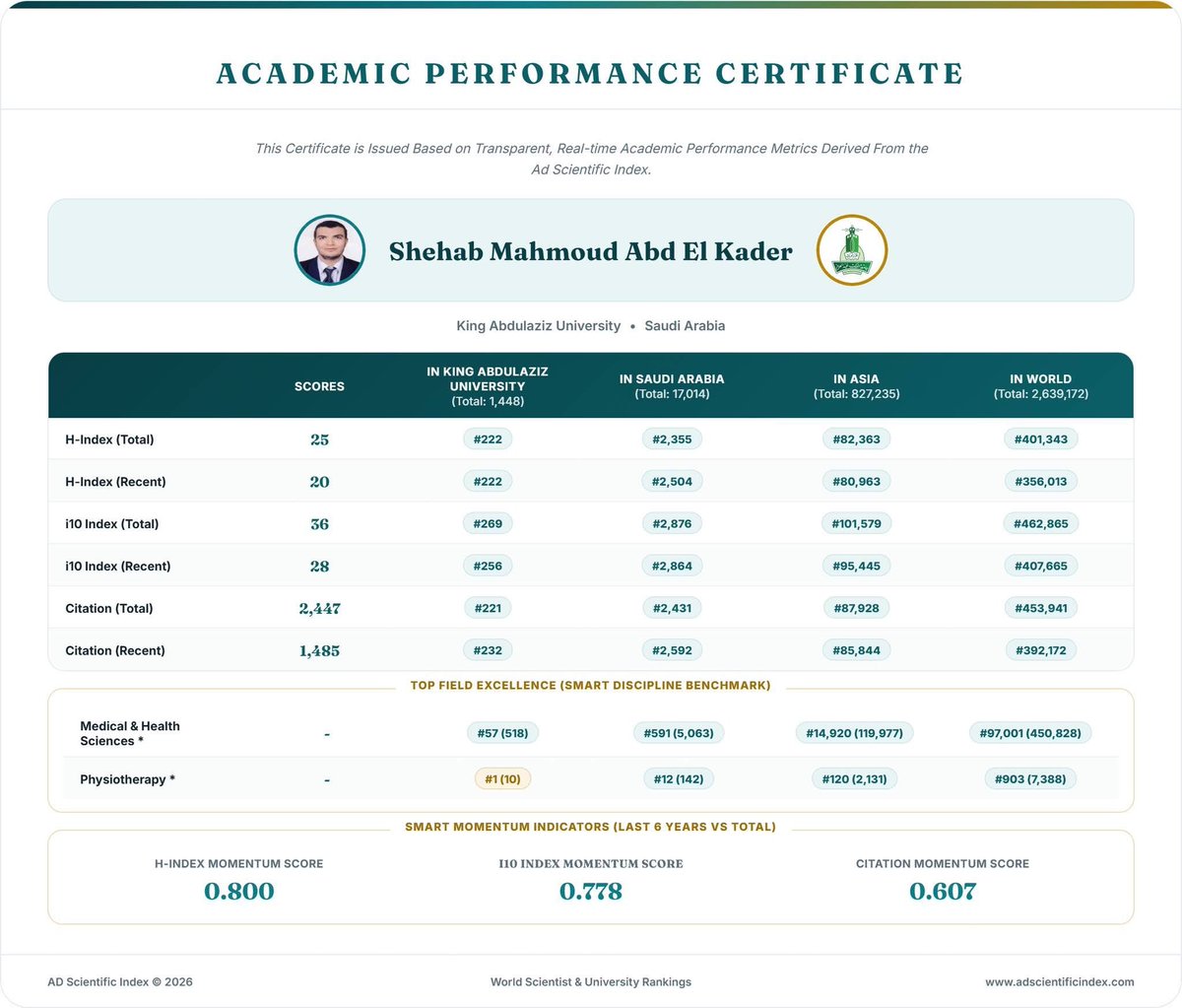
Task: Click the #2,431 Saudi Arabia rank badge
Action: (x=672, y=609)
